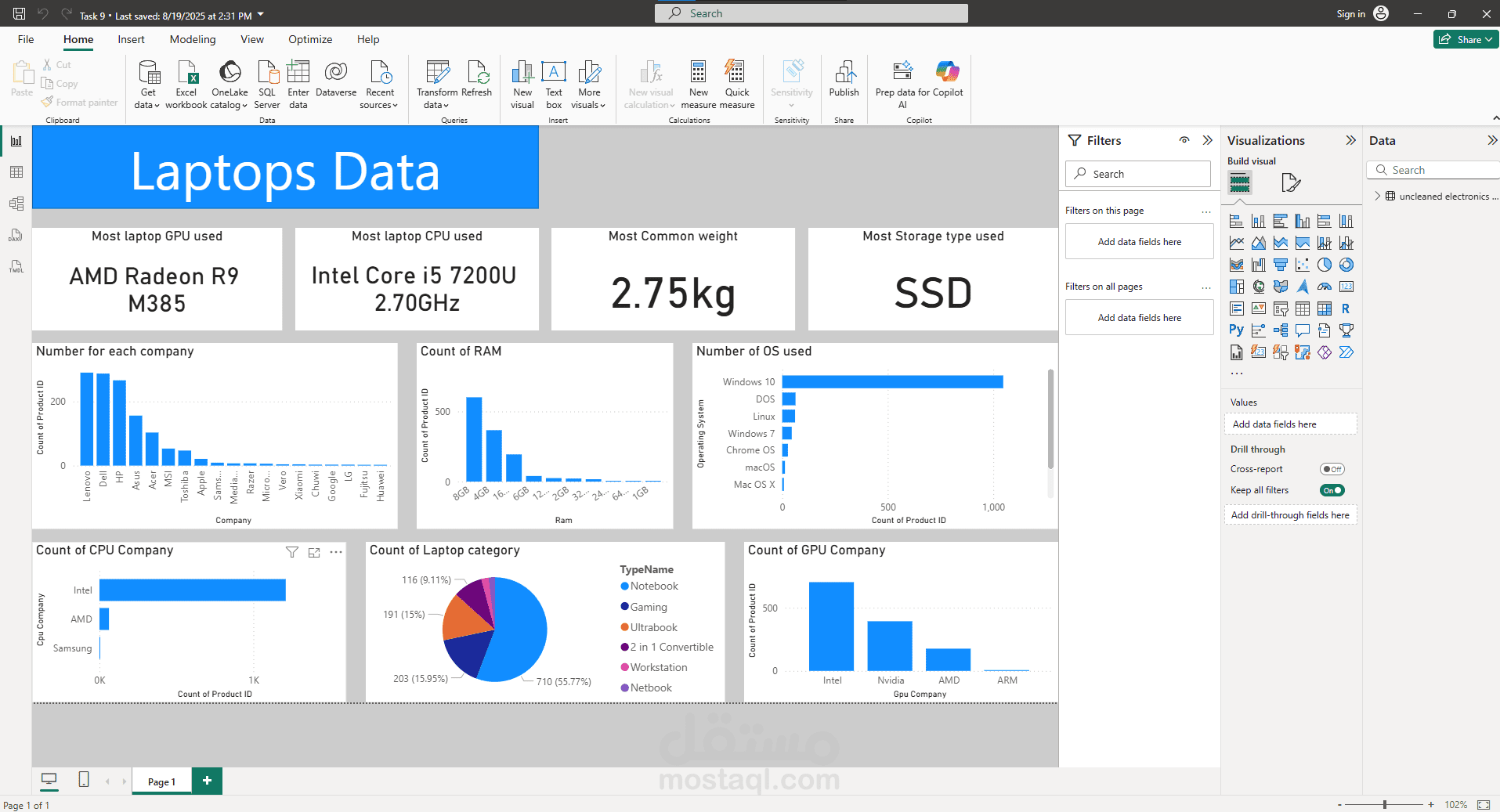This screenshot has height=812, width=1500.
Task: Open the Share dropdown
Action: point(1466,39)
